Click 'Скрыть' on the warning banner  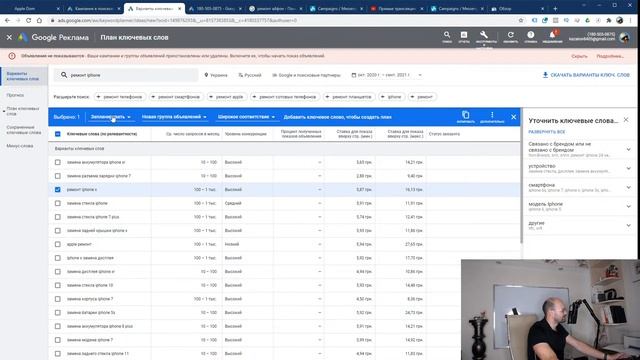[x=579, y=56]
